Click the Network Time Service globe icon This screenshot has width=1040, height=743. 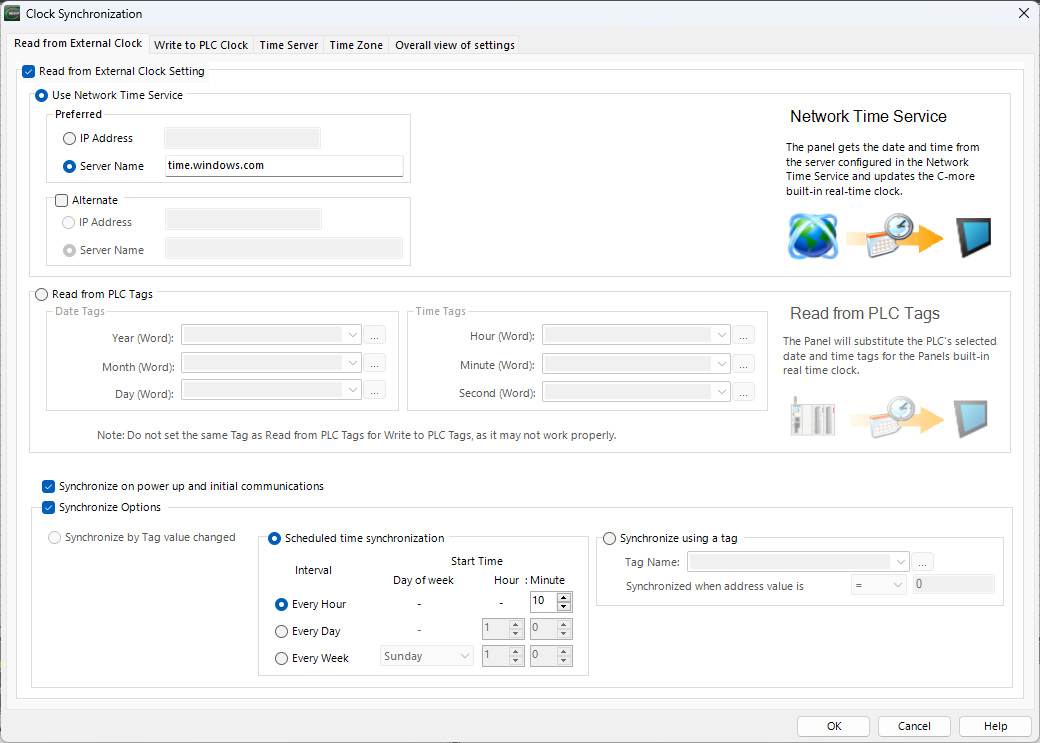[x=811, y=237]
